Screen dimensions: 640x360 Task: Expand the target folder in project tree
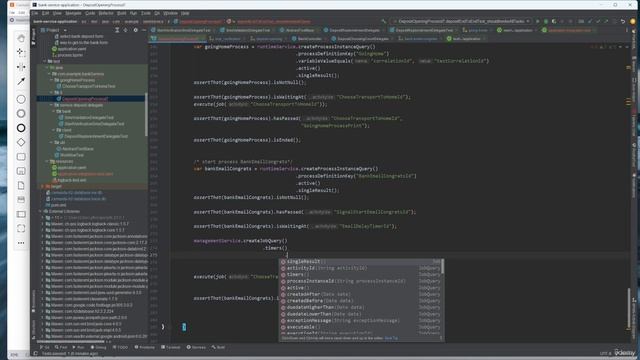[x=43, y=187]
